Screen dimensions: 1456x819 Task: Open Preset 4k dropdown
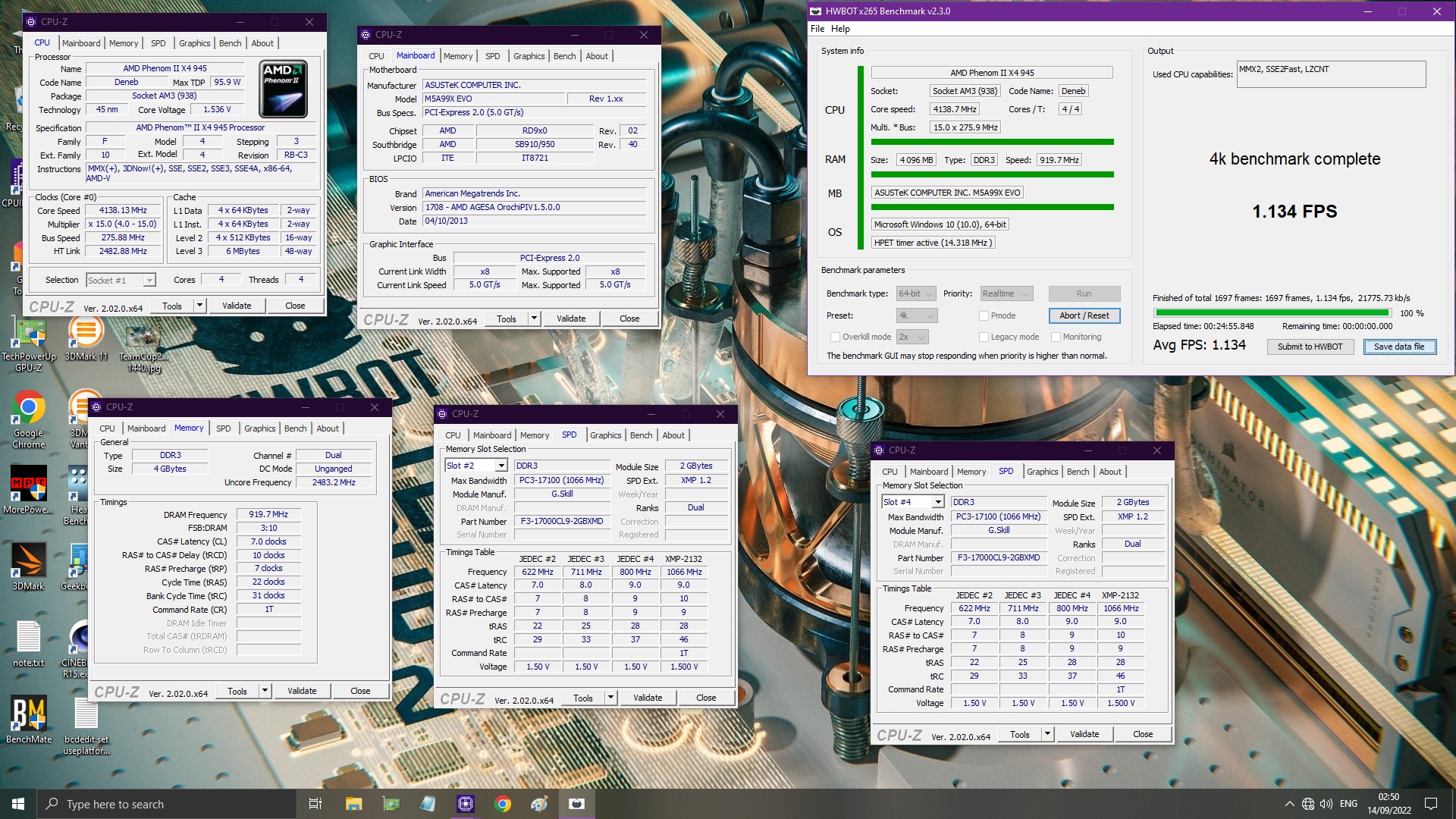tap(917, 315)
